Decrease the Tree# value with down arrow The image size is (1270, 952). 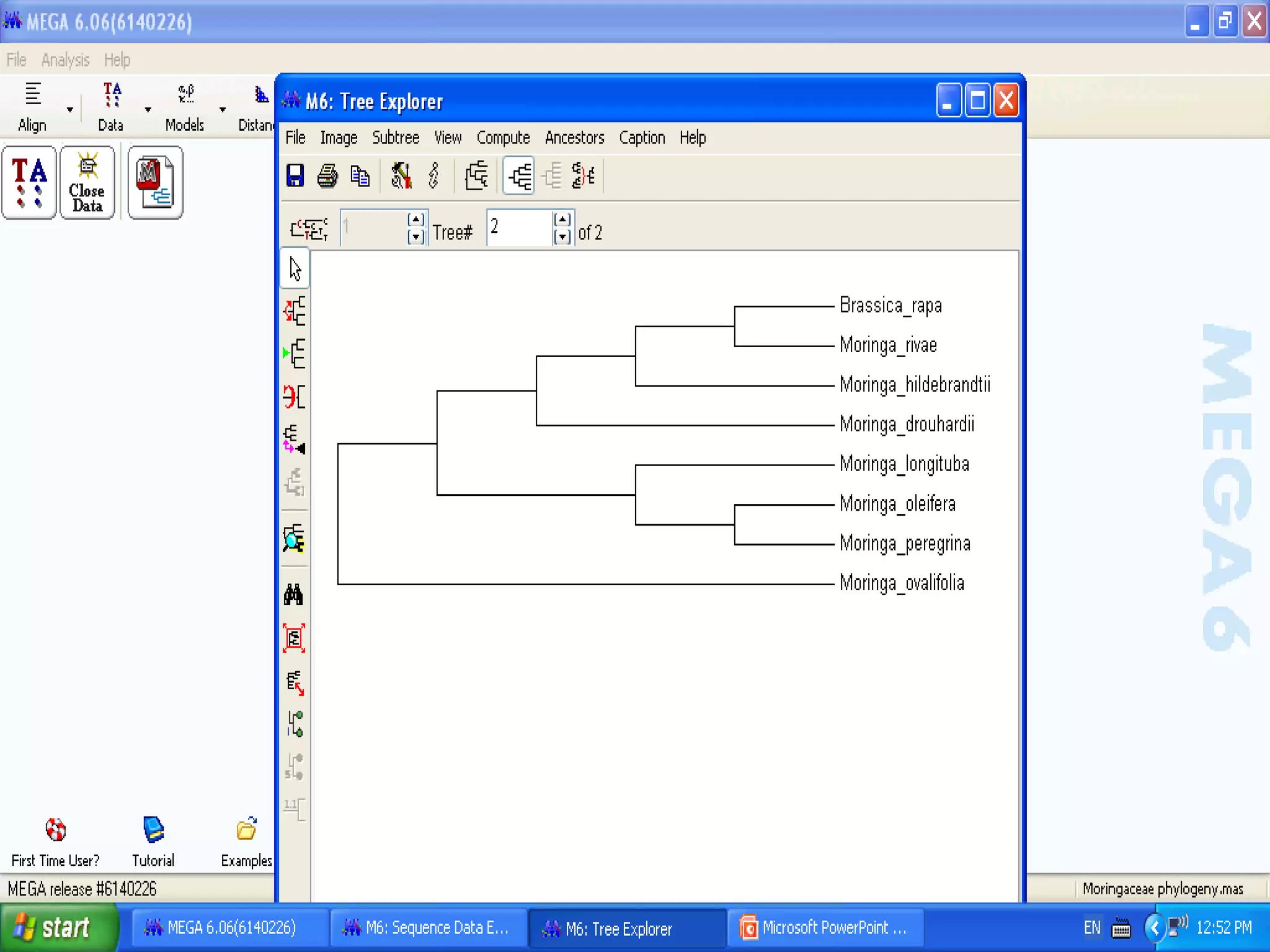(562, 236)
